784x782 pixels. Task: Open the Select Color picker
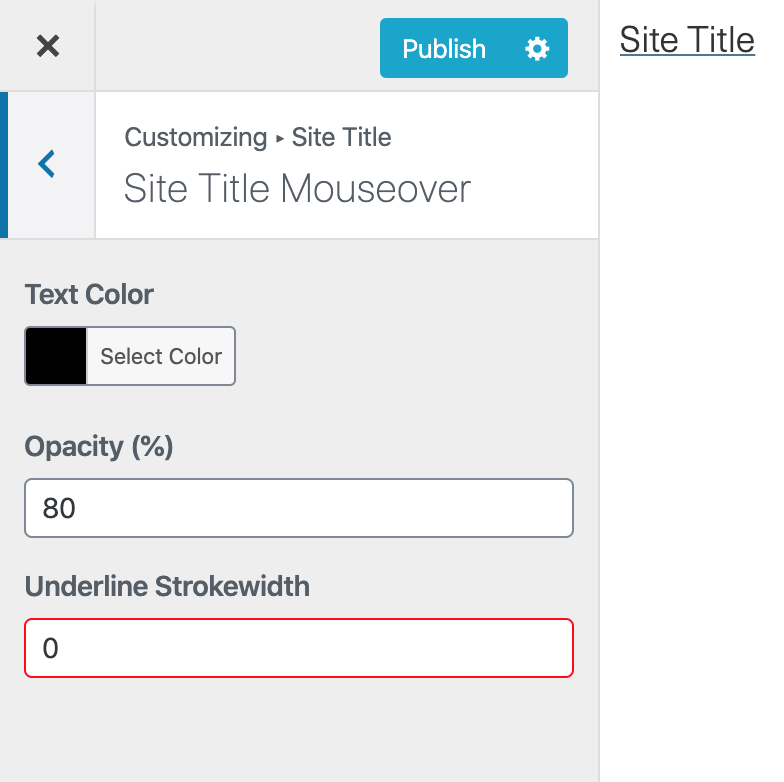tap(161, 356)
